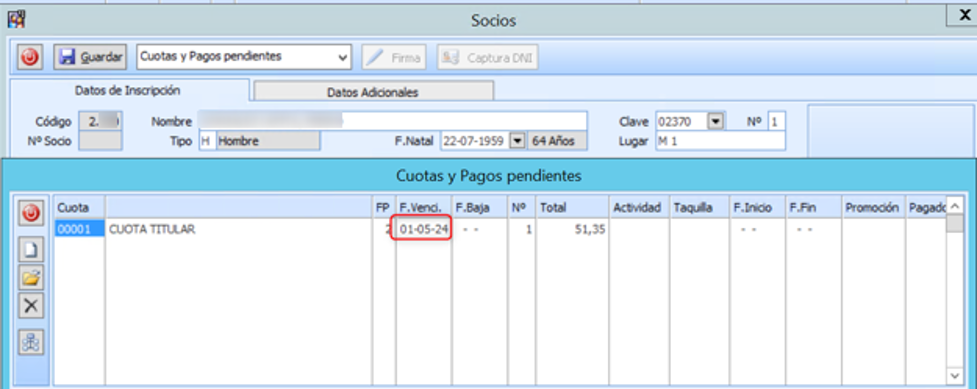
Task: Click the red power icon in Cuotas panel
Action: (x=32, y=214)
